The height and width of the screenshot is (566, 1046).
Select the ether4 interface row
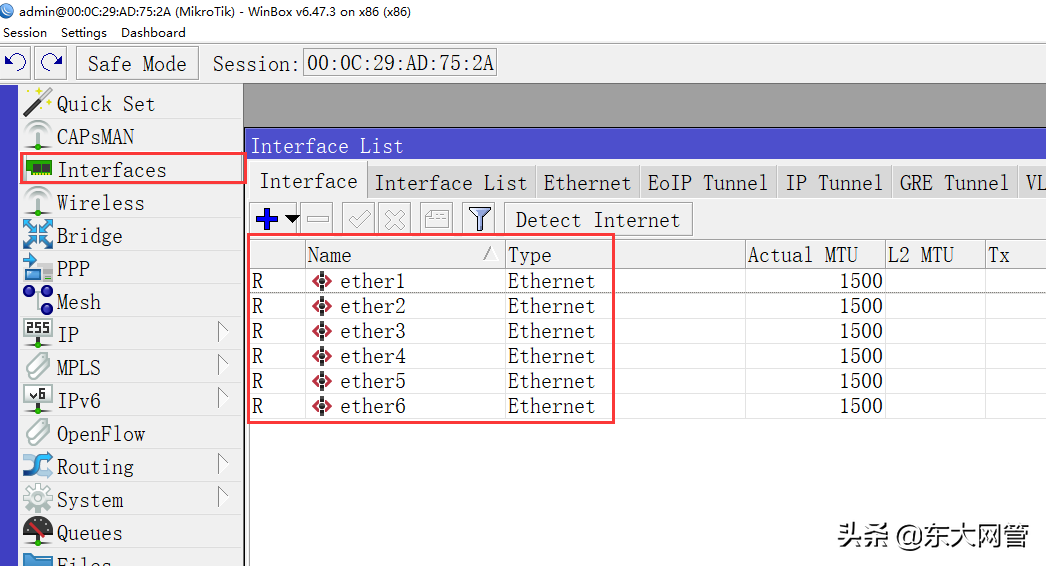point(647,356)
